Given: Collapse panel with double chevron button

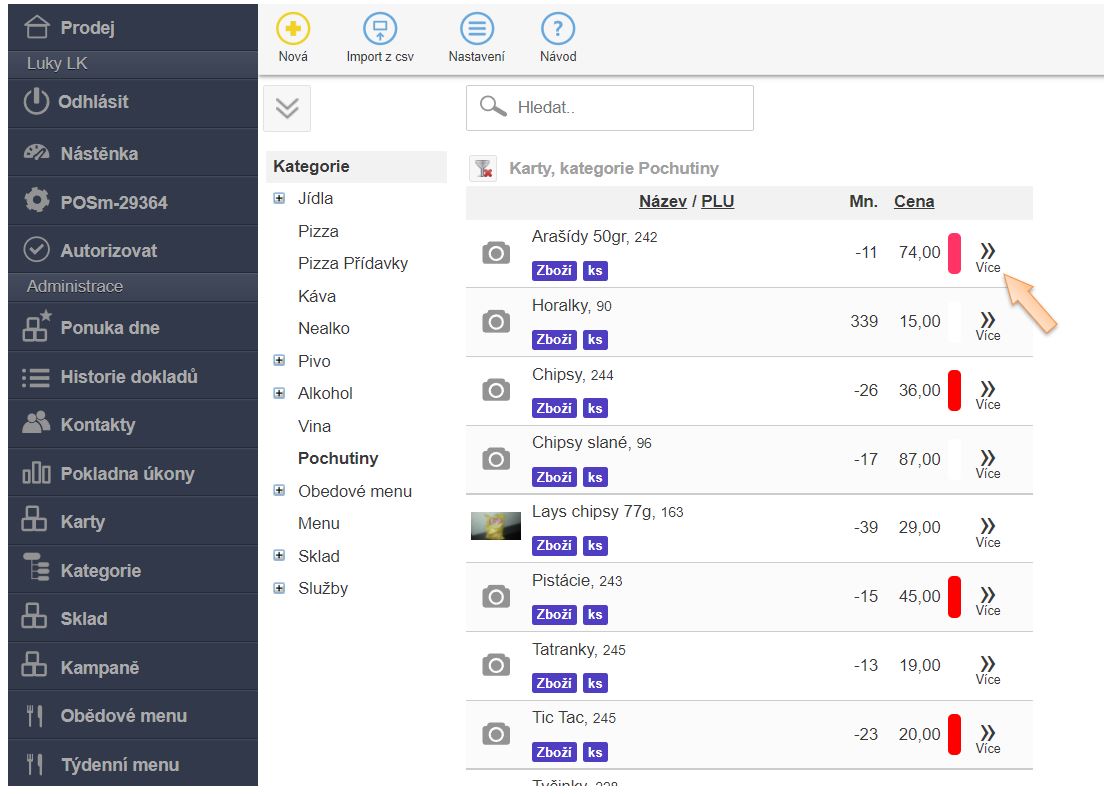Looking at the screenshot, I should click(287, 109).
